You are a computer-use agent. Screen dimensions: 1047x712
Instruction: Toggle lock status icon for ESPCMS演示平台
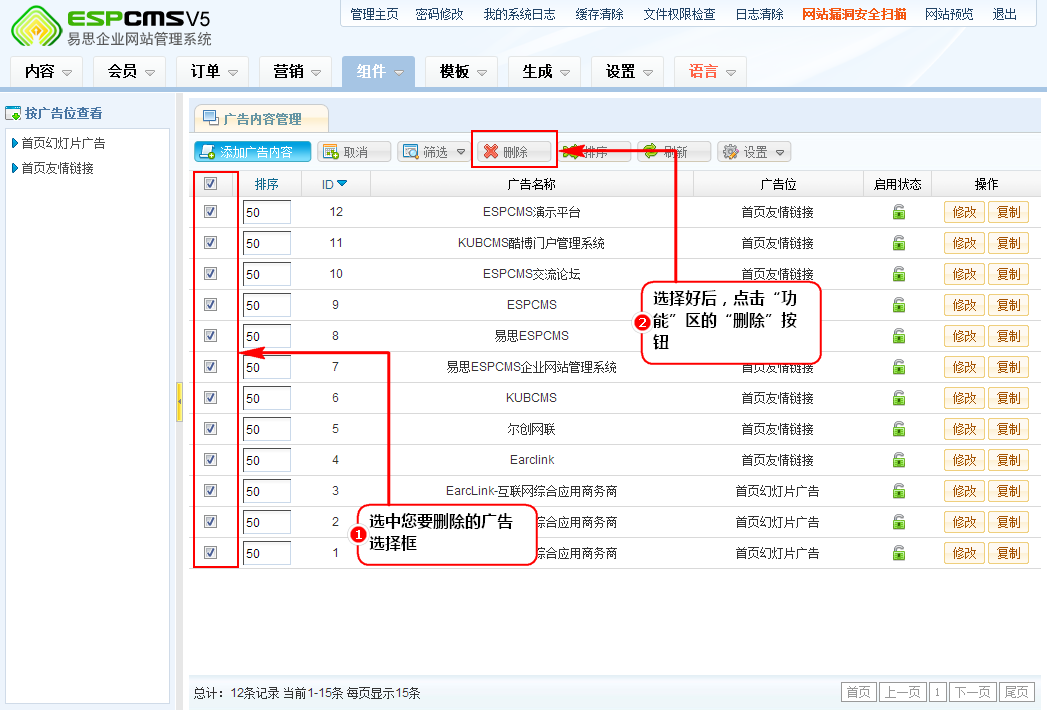(899, 212)
